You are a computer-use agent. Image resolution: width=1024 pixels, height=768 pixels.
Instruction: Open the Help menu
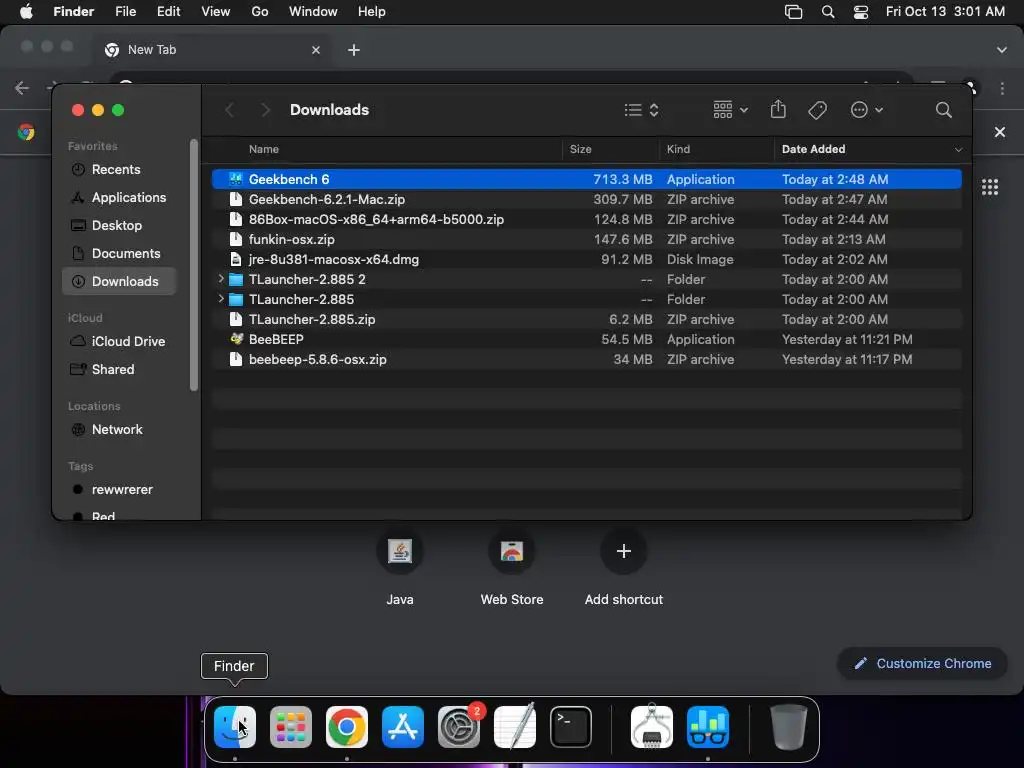[x=372, y=12]
